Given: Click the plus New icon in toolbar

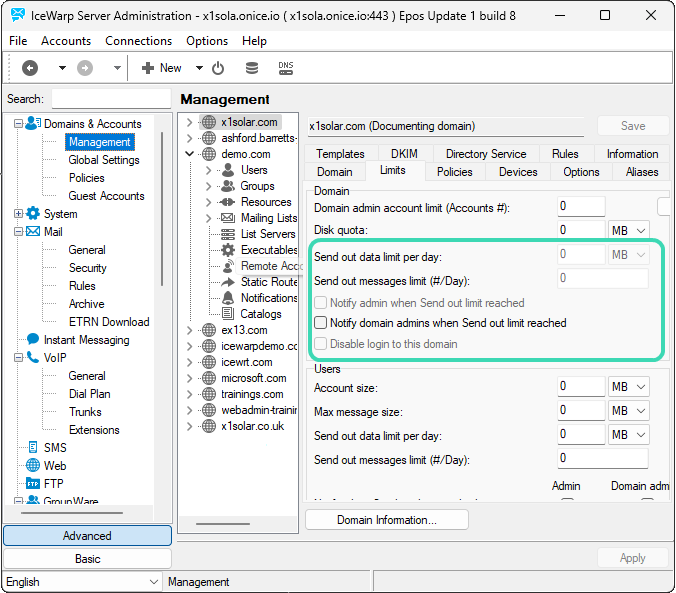Looking at the screenshot, I should click(147, 68).
